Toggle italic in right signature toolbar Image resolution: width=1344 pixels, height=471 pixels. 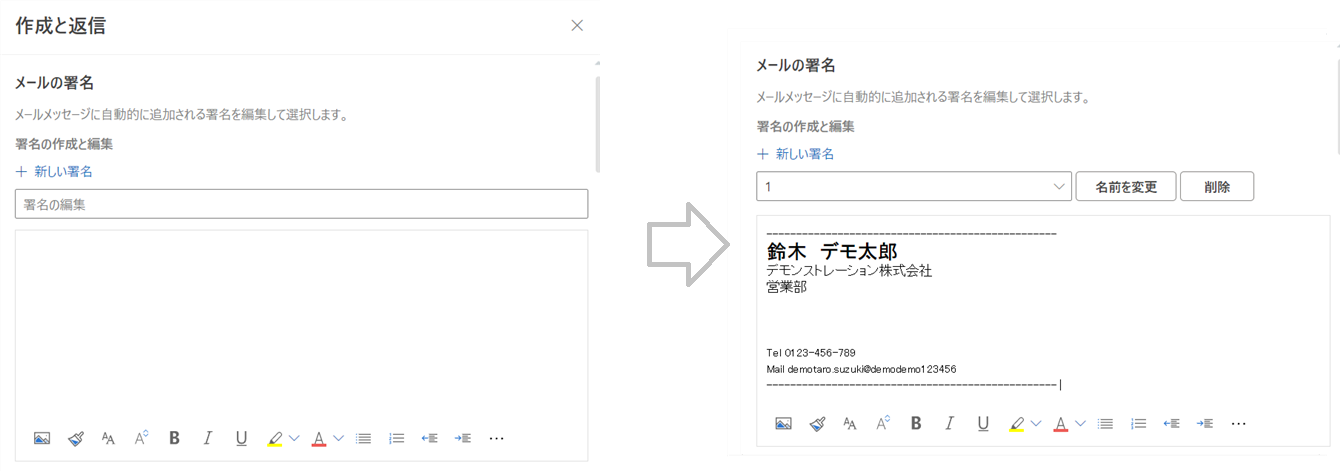pyautogui.click(x=950, y=423)
